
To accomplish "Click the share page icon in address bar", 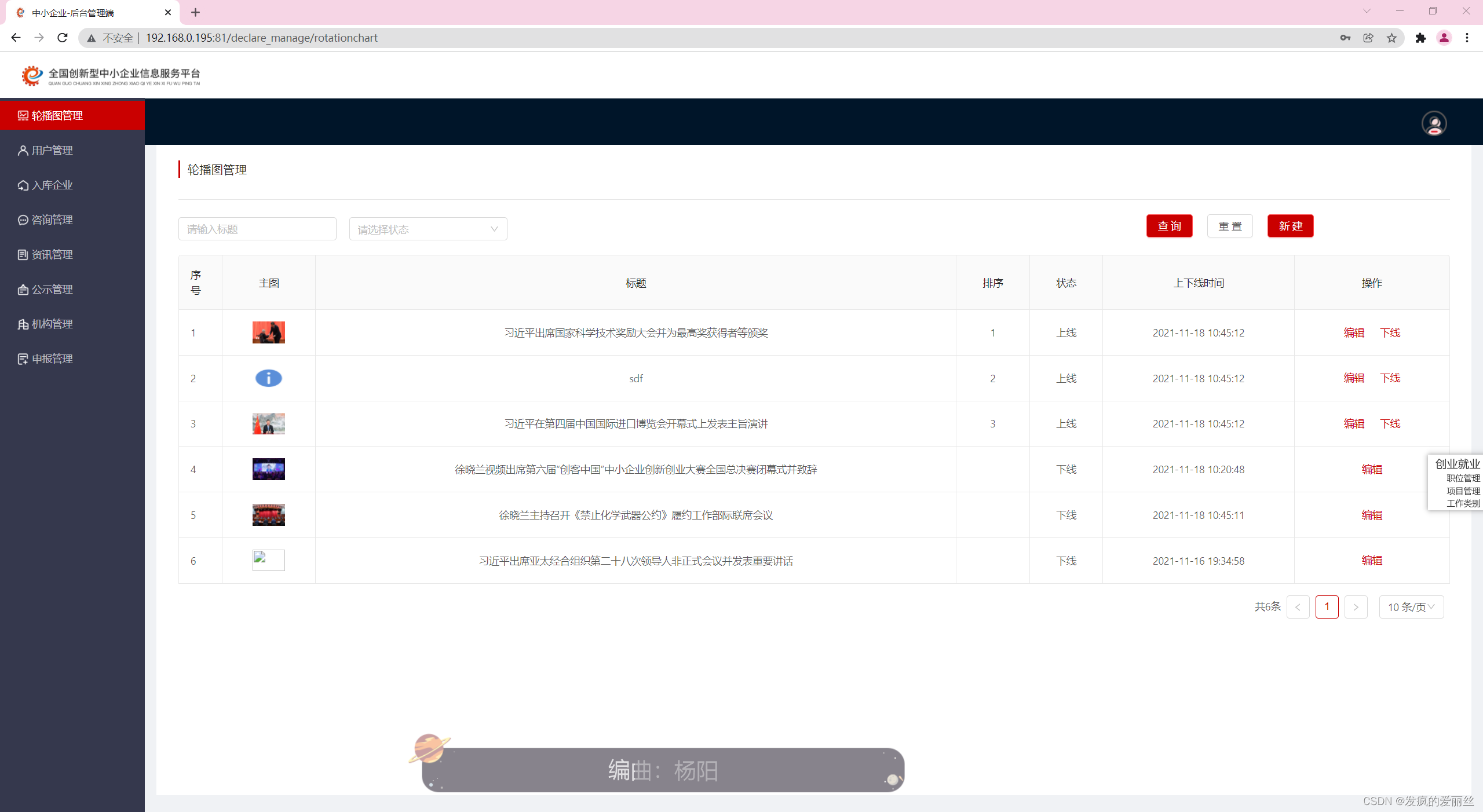I will (x=1368, y=38).
